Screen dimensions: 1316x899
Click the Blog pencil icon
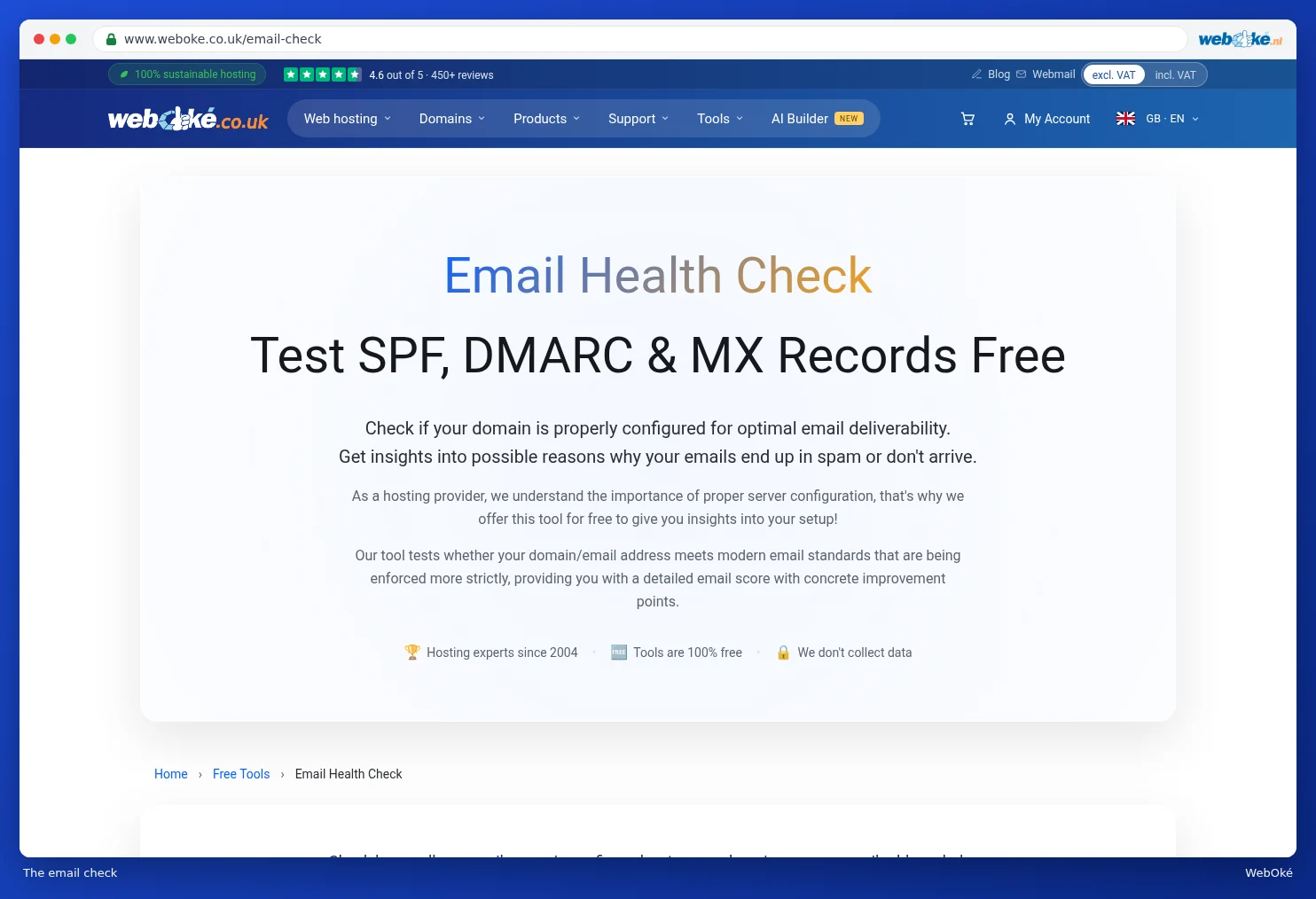click(x=976, y=74)
